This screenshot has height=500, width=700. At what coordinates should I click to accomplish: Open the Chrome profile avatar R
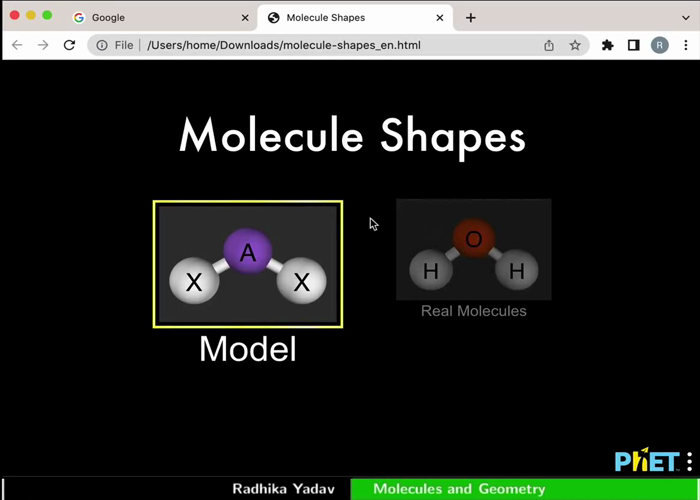coord(659,45)
